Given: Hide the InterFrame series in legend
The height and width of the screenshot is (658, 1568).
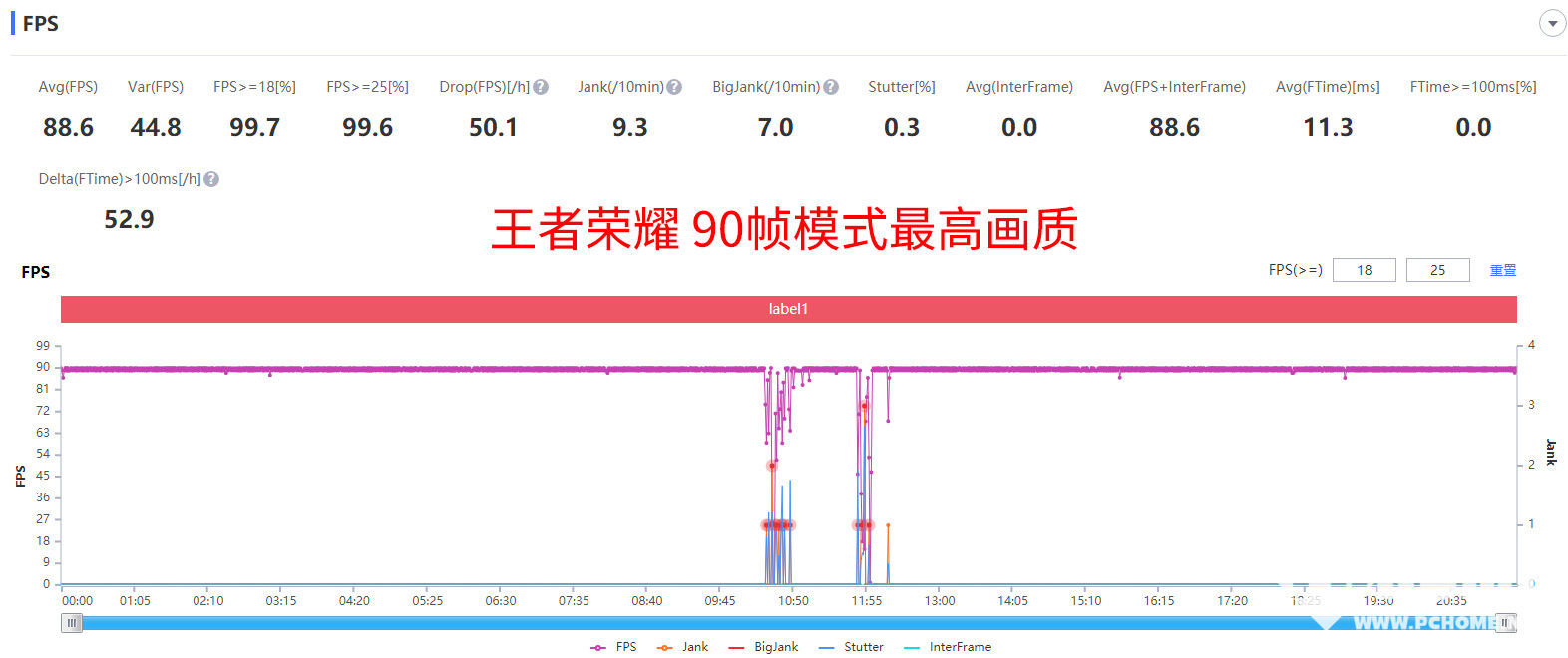Looking at the screenshot, I should coord(948,647).
